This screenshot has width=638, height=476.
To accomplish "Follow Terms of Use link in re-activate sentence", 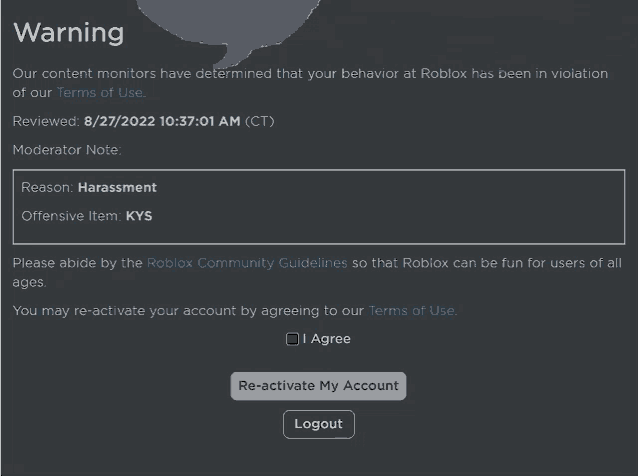I will pyautogui.click(x=412, y=311).
